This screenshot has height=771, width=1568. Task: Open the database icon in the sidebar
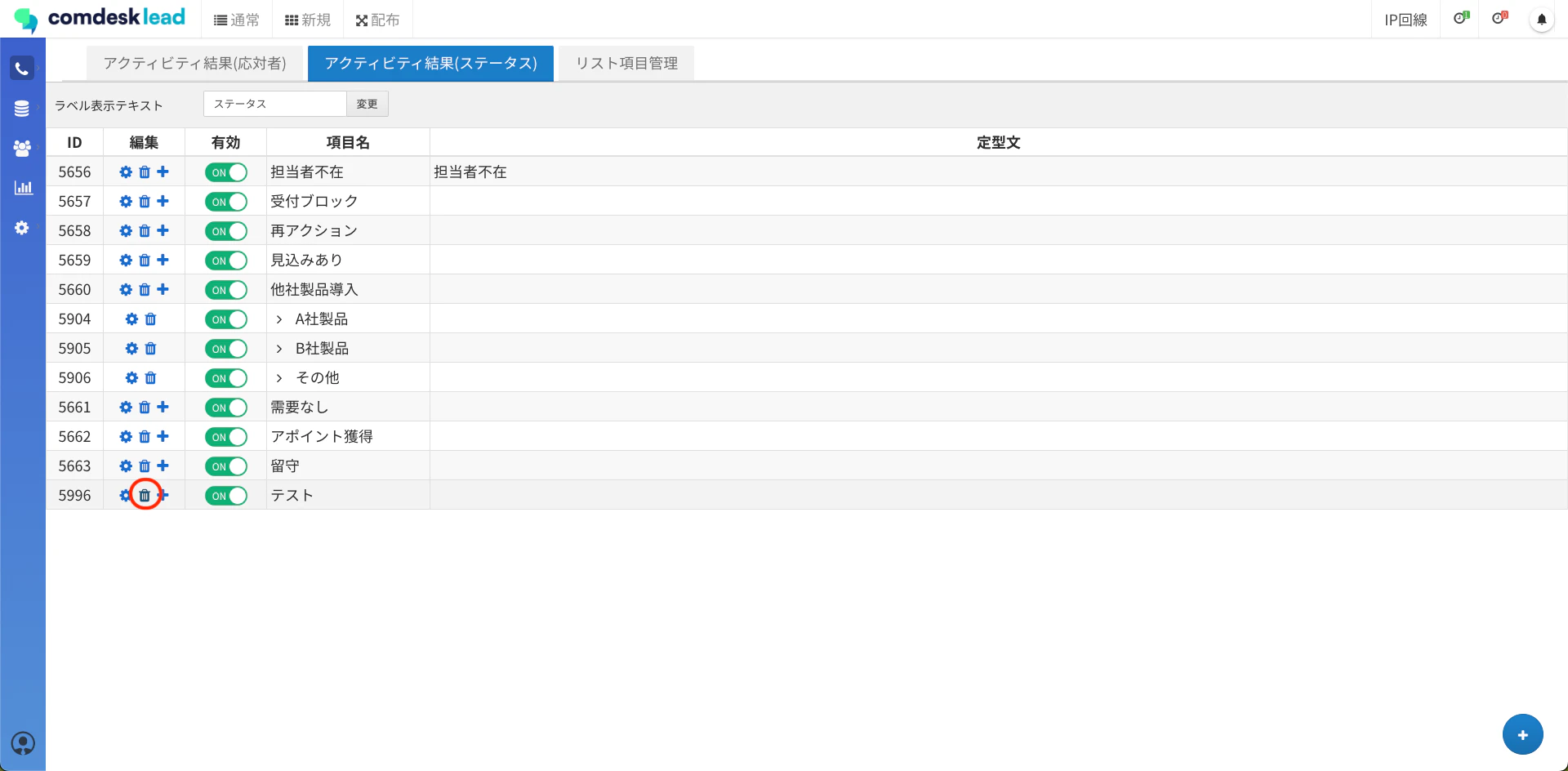coord(22,108)
